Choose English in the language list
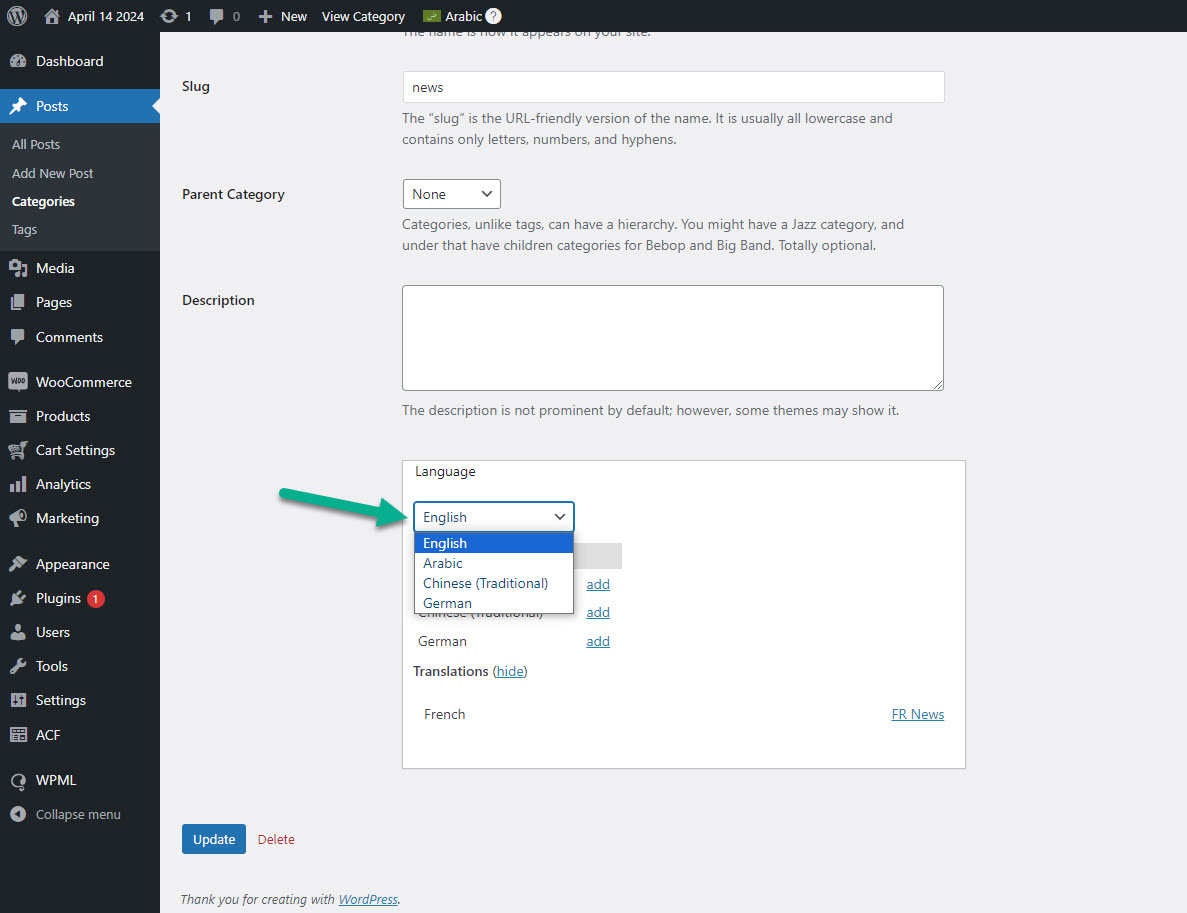 494,543
